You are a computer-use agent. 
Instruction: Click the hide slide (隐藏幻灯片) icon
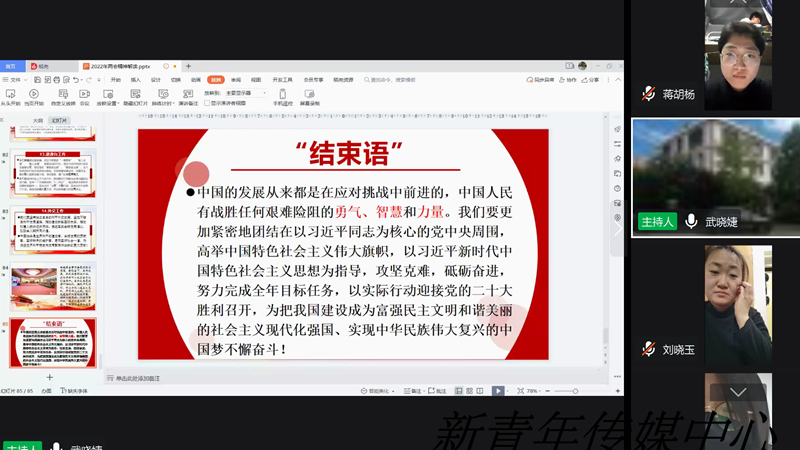pyautogui.click(x=135, y=95)
